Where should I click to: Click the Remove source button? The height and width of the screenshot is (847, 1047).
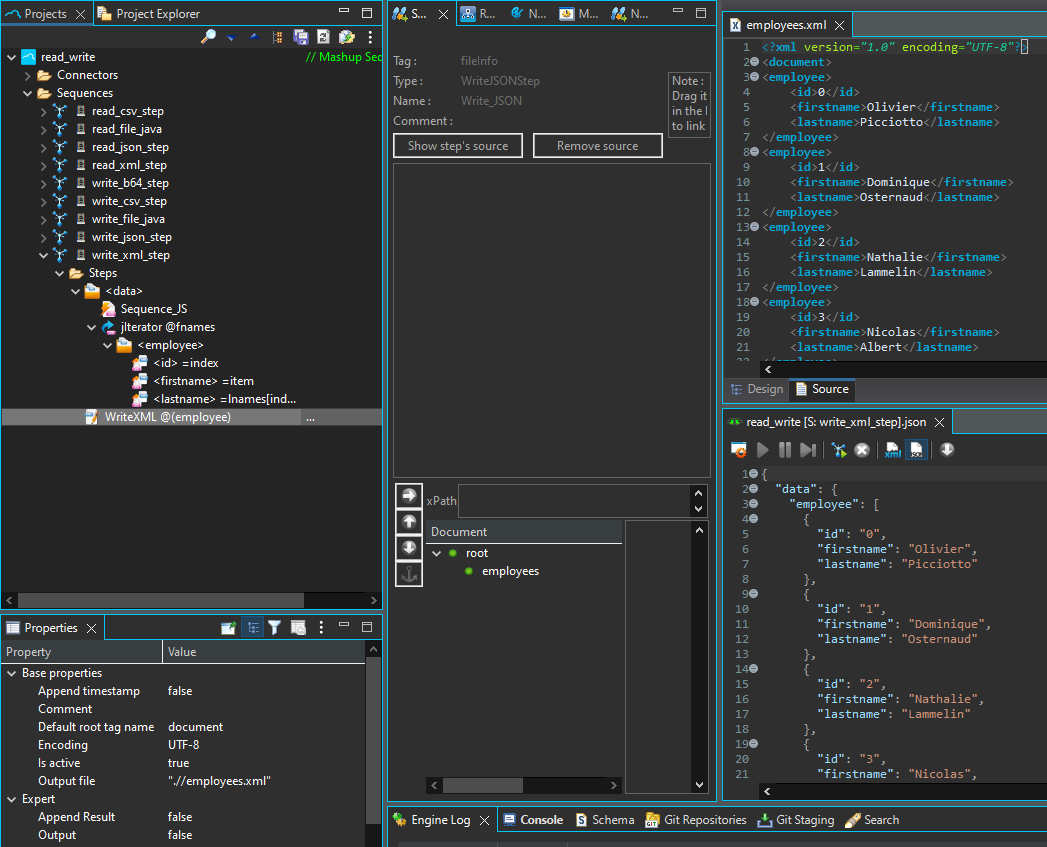coord(597,145)
